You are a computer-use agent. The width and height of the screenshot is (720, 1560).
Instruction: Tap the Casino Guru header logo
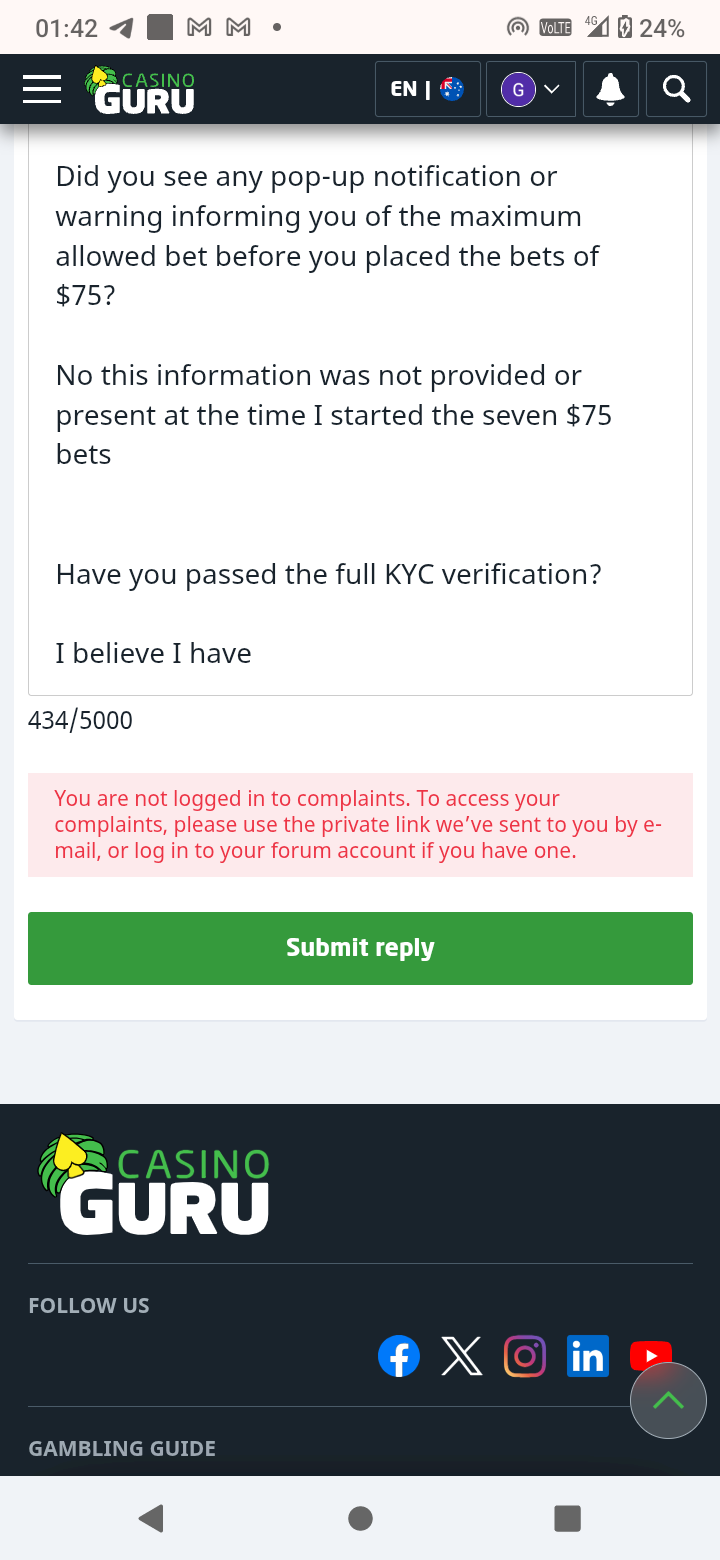point(140,90)
